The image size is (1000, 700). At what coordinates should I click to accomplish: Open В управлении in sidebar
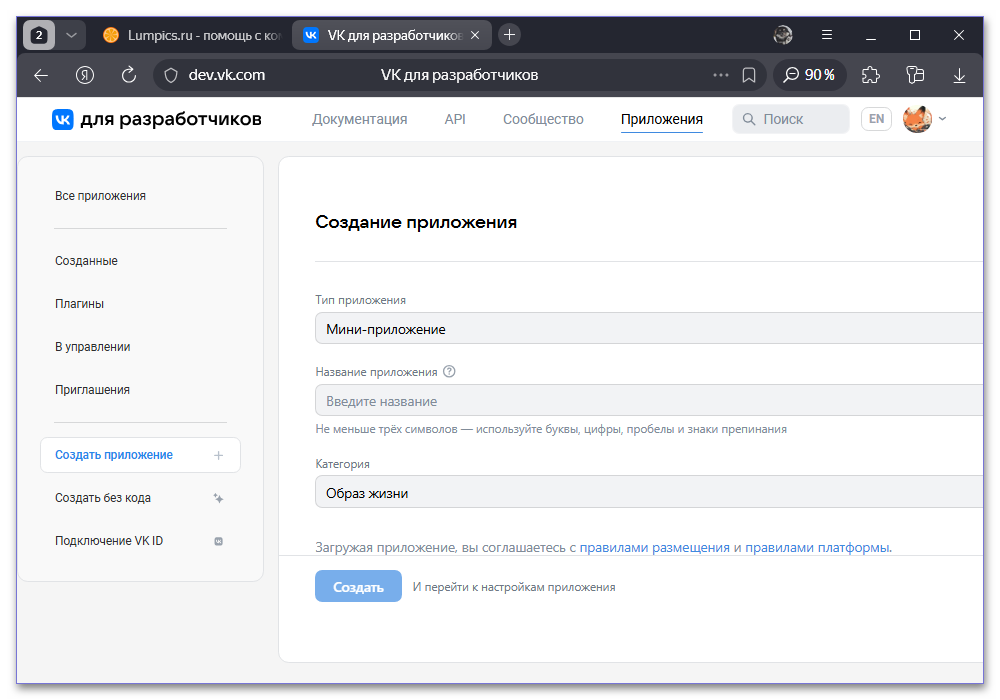92,347
